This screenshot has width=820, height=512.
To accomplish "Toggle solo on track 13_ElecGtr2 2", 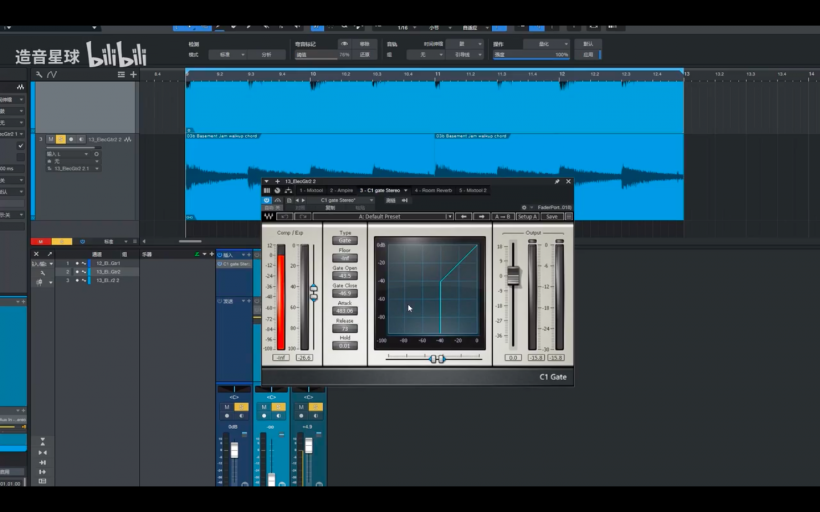I will point(61,140).
